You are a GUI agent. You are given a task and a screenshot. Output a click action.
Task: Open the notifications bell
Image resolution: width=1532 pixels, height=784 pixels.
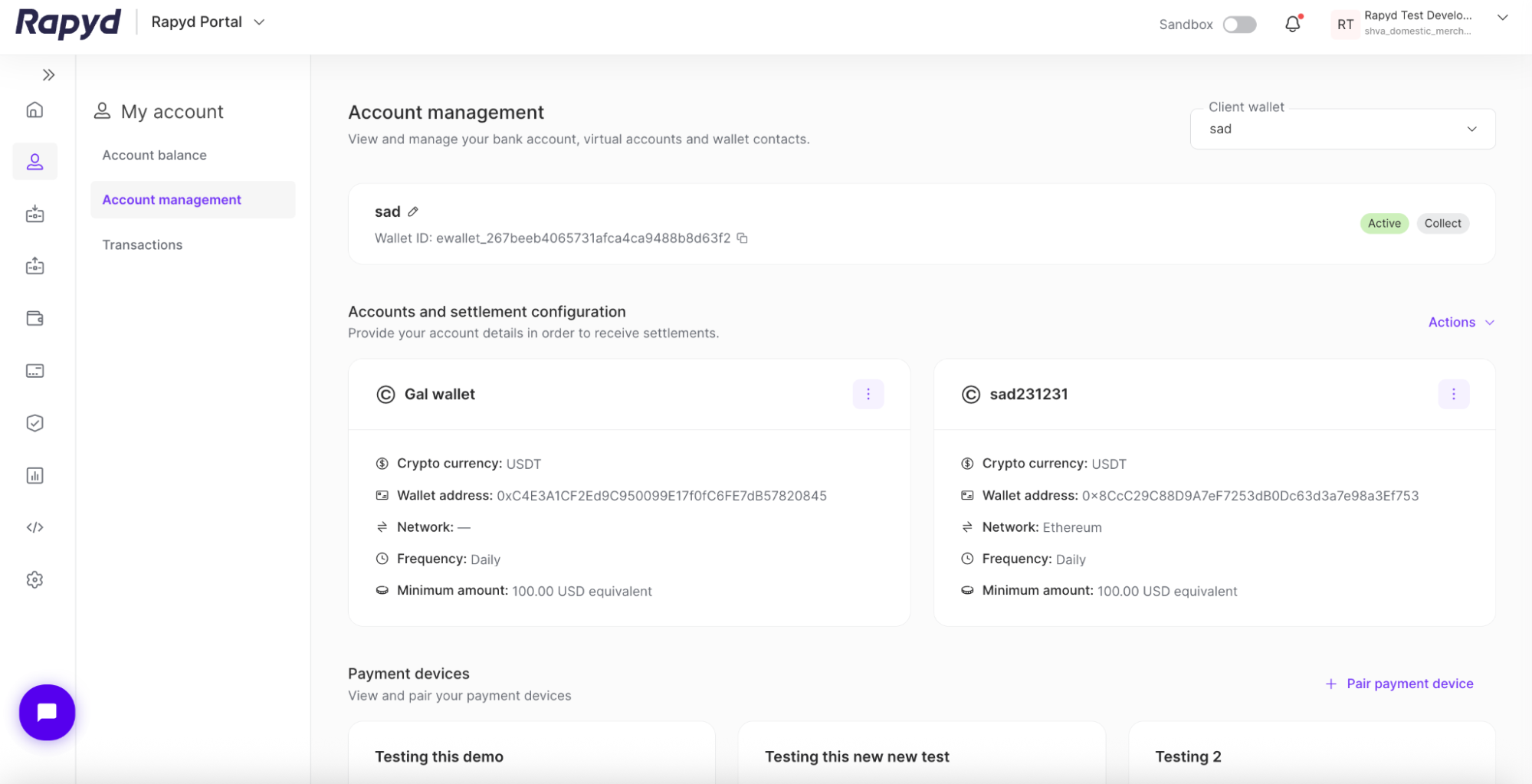point(1292,24)
